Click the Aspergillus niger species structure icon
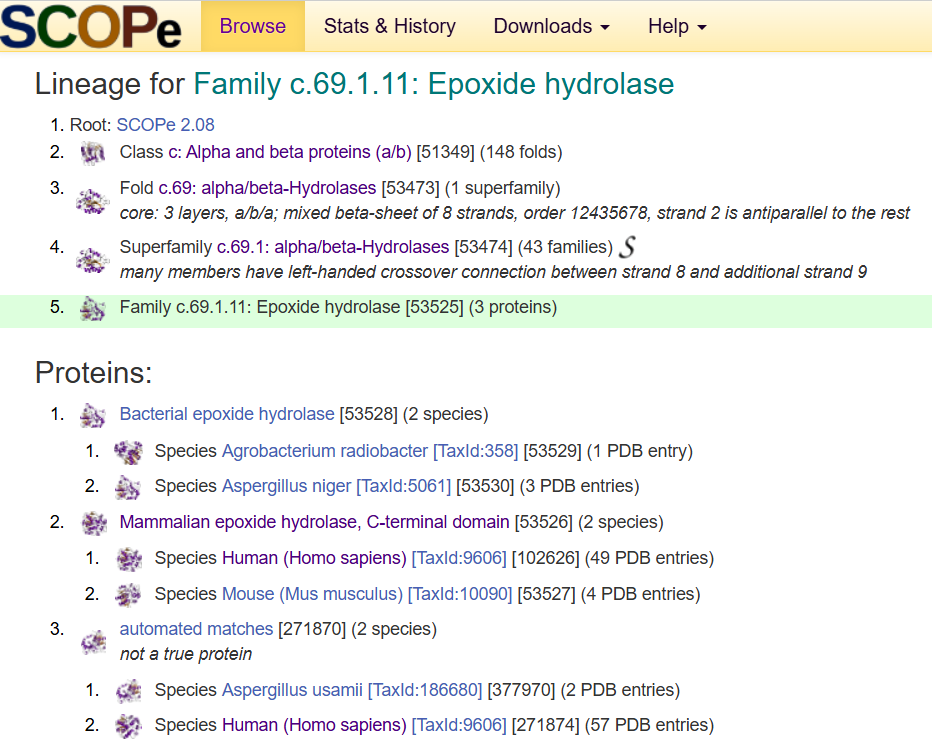The width and height of the screenshot is (932, 750). coord(128,487)
